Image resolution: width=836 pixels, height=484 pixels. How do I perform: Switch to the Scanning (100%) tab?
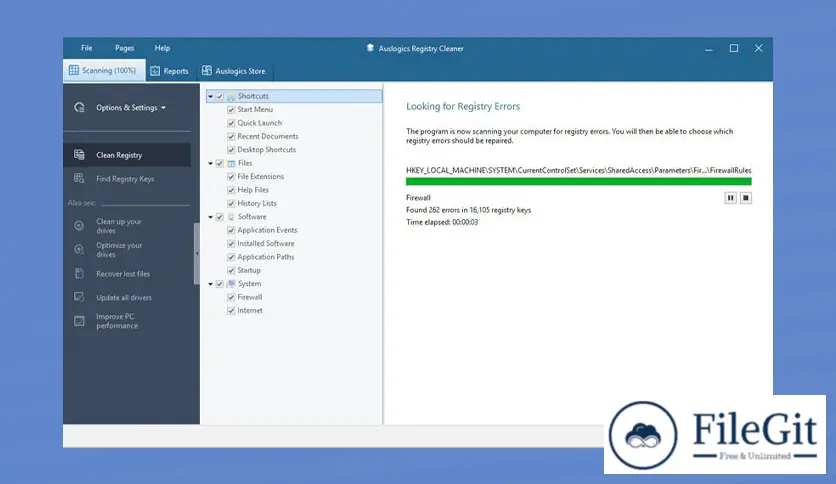click(x=104, y=70)
